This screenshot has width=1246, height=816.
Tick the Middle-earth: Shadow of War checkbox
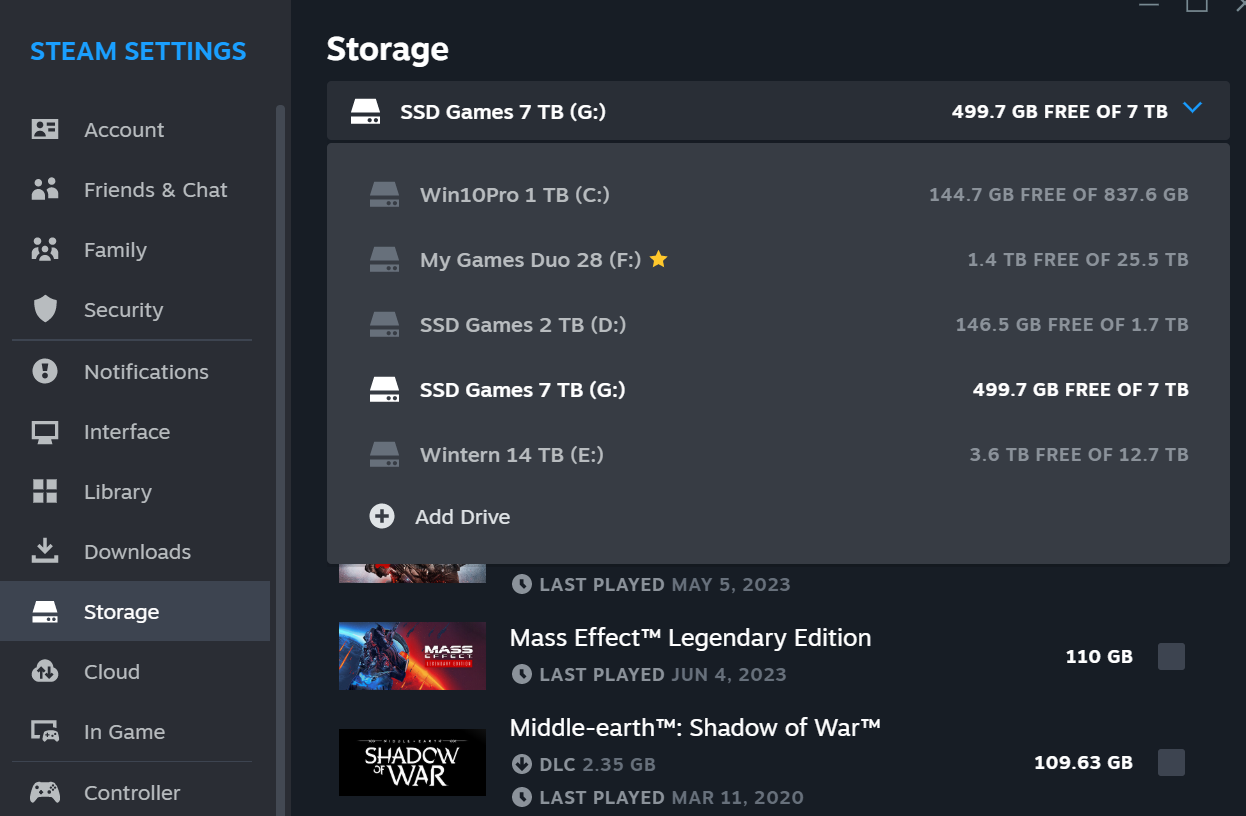[1171, 762]
